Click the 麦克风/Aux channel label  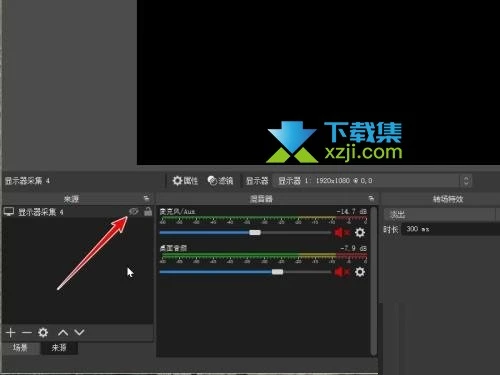tap(177, 211)
